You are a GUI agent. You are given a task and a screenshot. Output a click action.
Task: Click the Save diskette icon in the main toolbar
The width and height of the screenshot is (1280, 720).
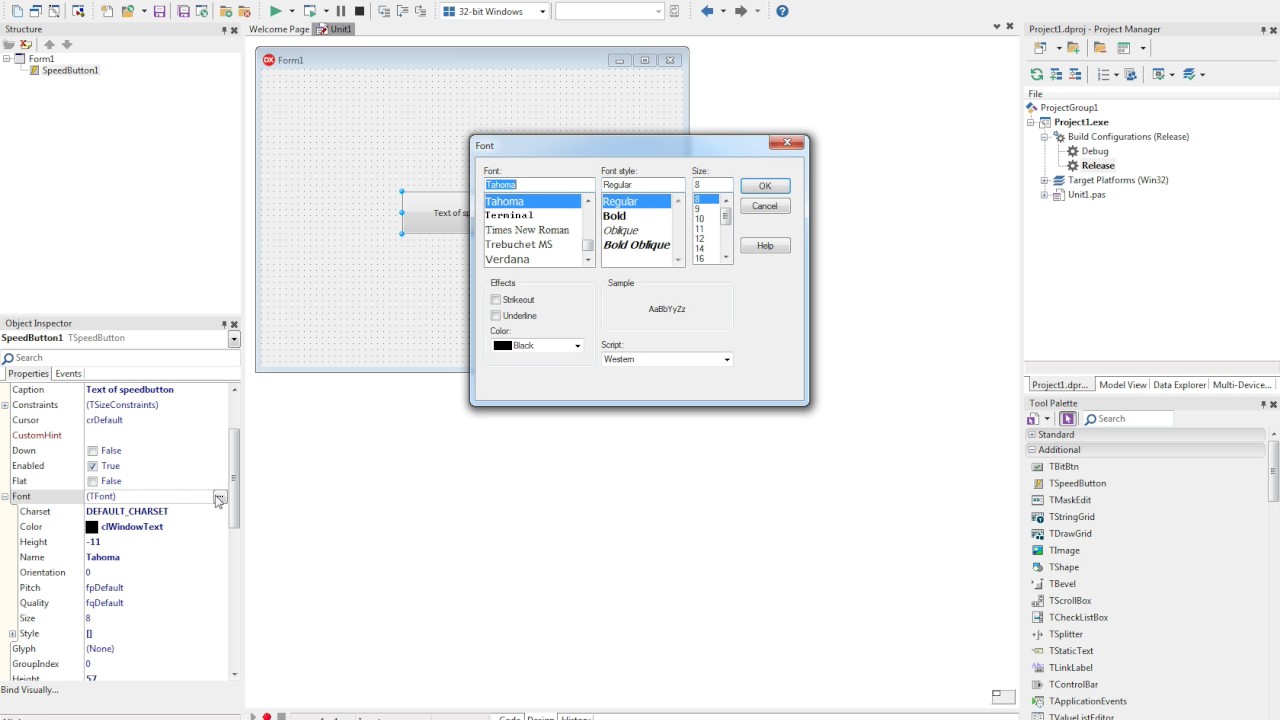coord(159,11)
